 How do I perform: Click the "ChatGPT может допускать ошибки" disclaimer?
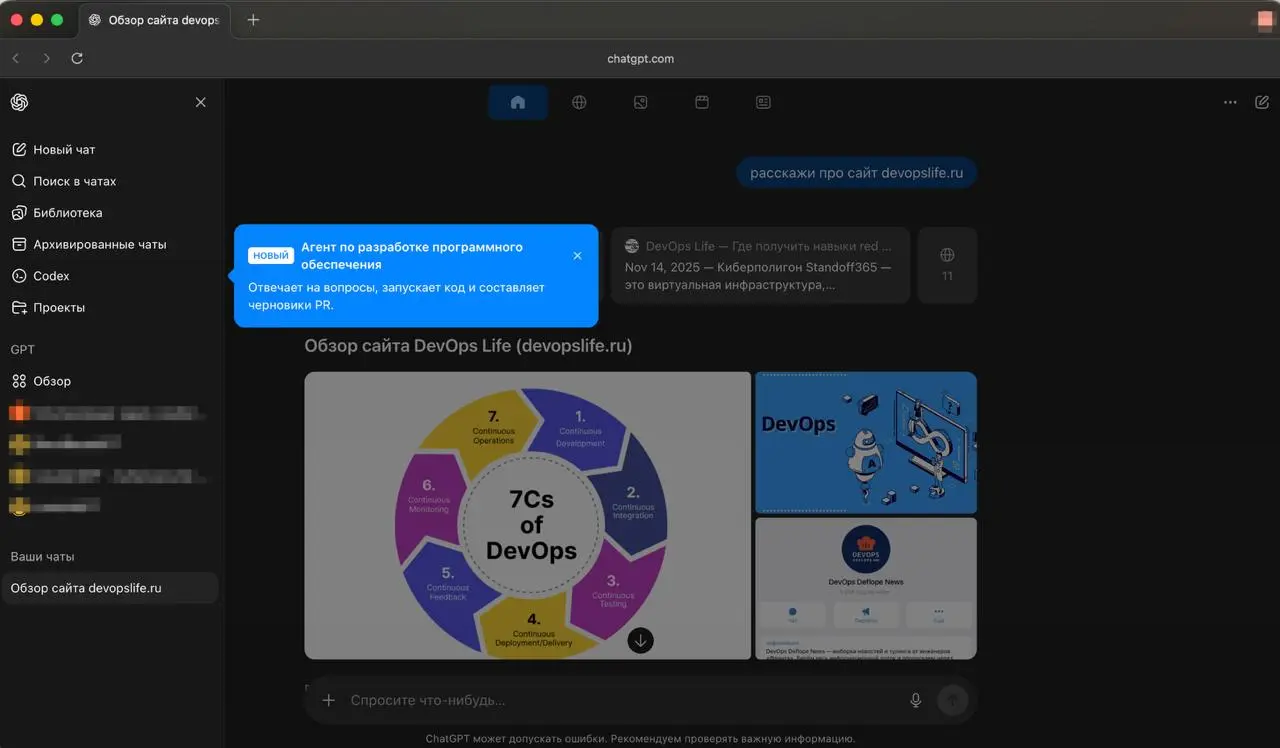640,739
